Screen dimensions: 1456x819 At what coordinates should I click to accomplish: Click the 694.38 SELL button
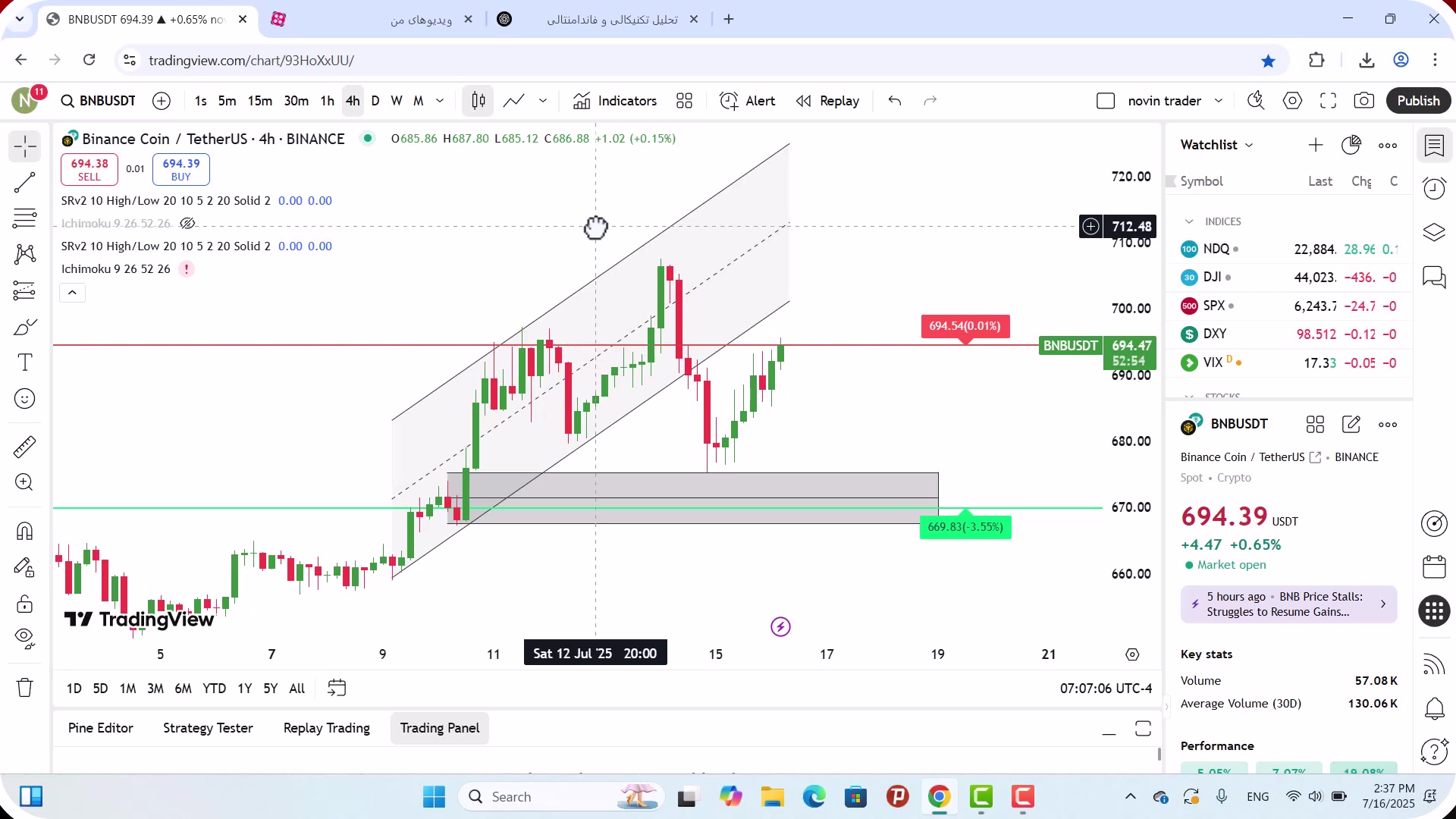pyautogui.click(x=89, y=169)
